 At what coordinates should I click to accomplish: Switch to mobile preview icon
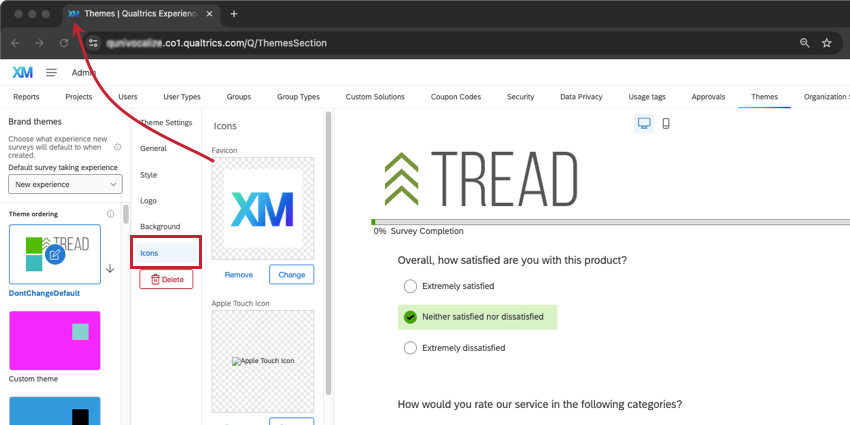point(666,124)
